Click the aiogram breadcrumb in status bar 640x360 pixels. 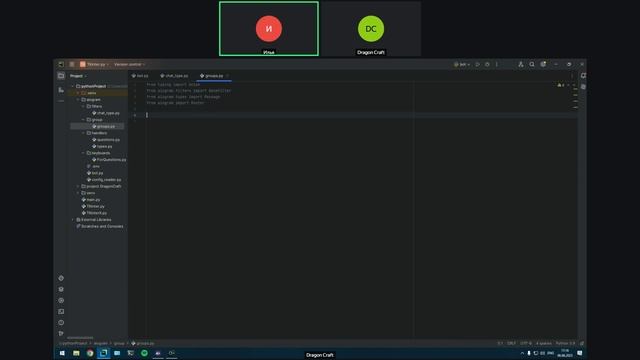[100, 344]
